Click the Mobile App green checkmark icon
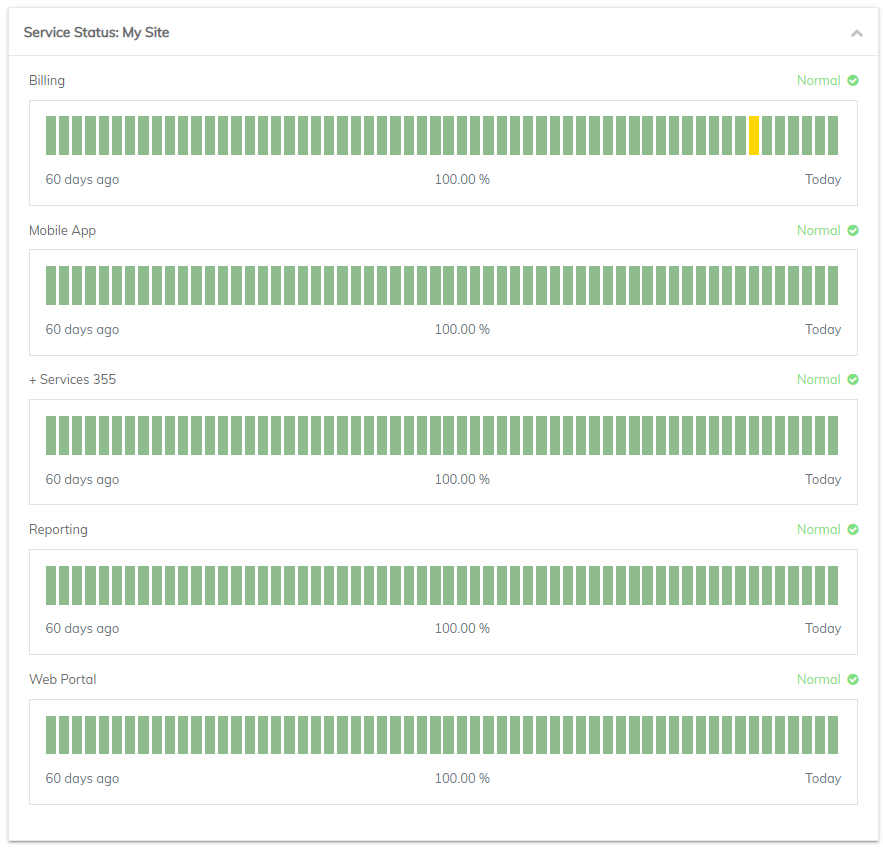This screenshot has width=883, height=848. click(853, 230)
